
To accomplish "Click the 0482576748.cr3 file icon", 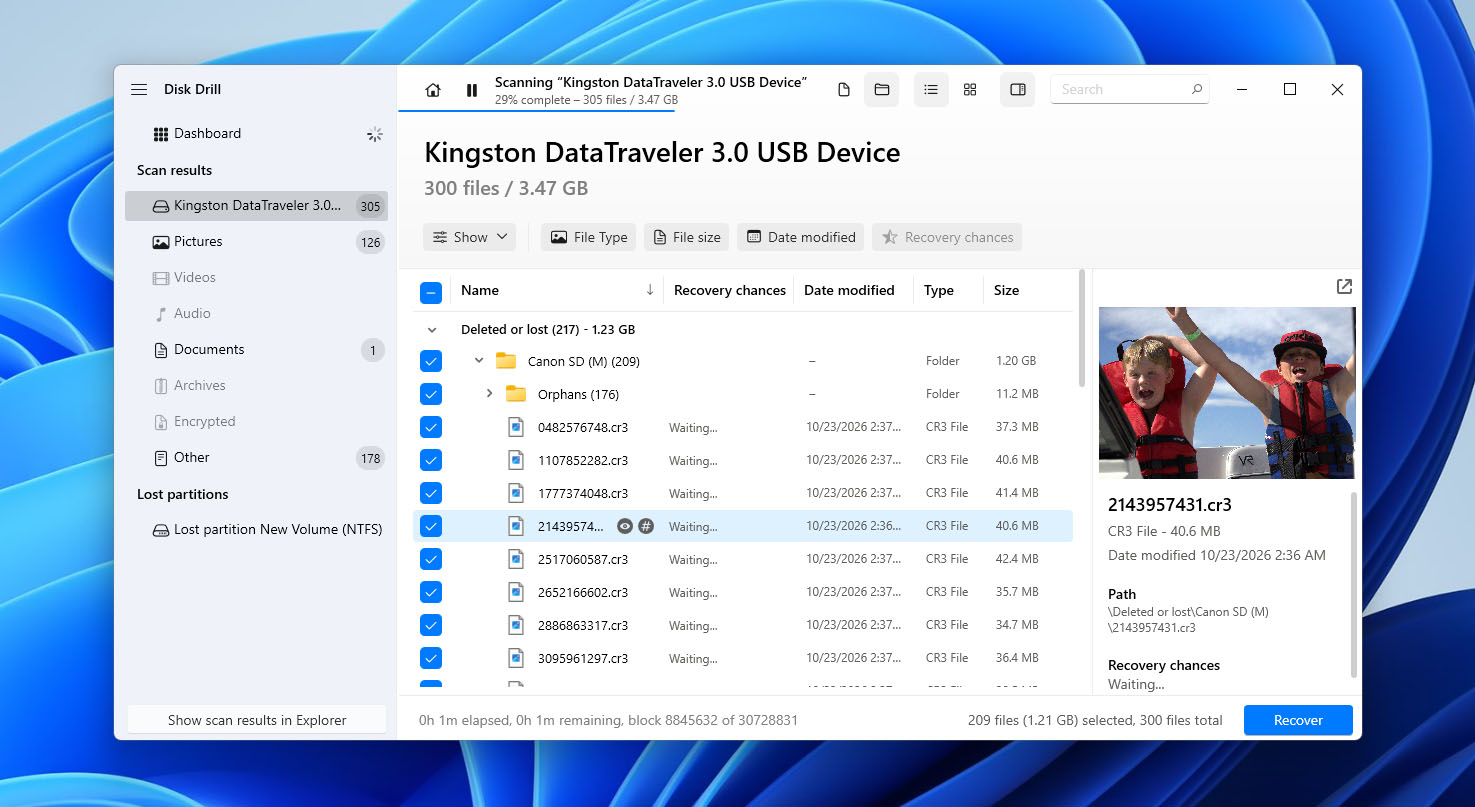I will click(x=516, y=427).
